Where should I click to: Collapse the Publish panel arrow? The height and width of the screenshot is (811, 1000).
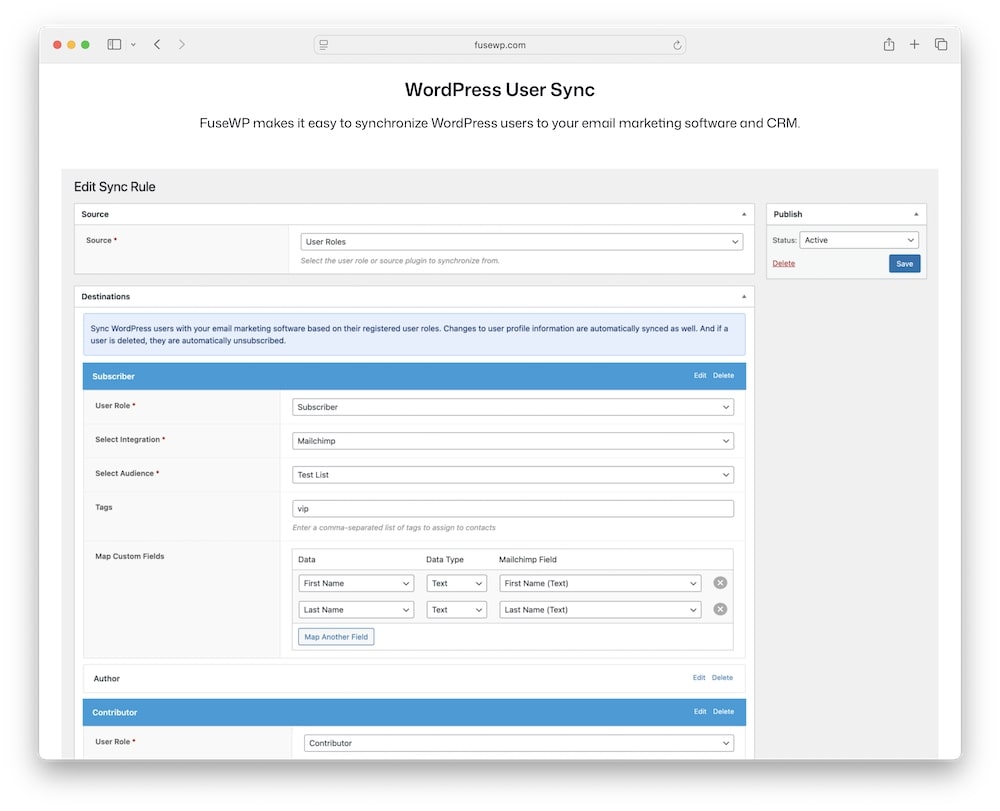916,214
